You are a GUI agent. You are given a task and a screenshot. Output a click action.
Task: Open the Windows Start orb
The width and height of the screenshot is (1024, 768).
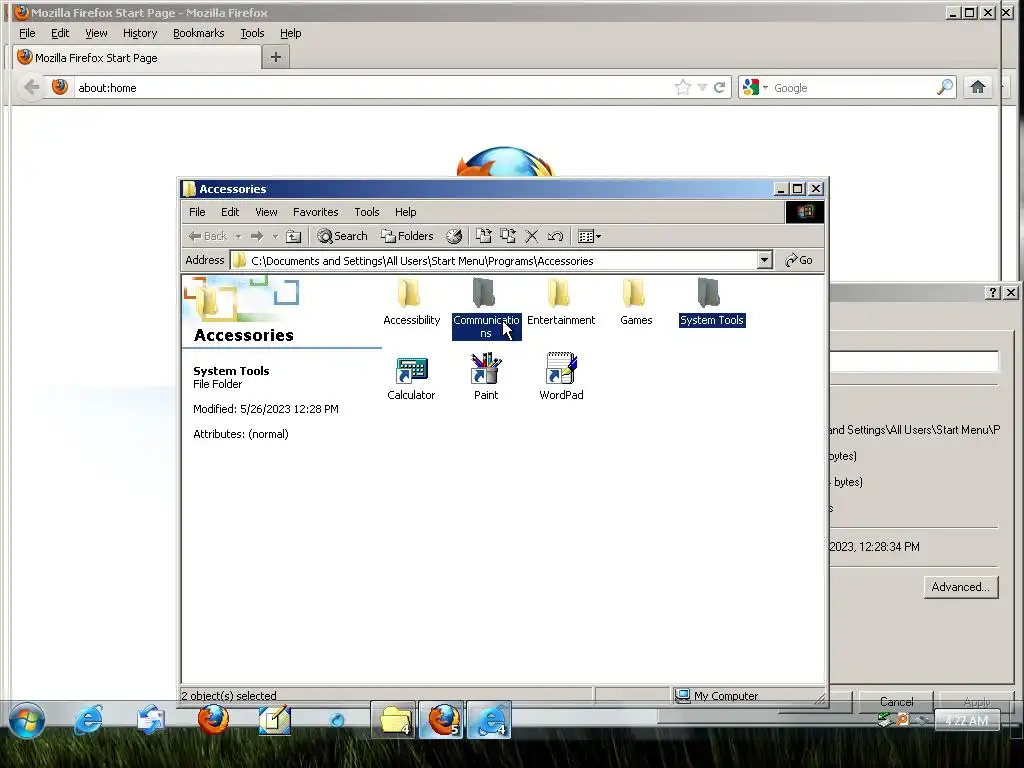click(27, 720)
